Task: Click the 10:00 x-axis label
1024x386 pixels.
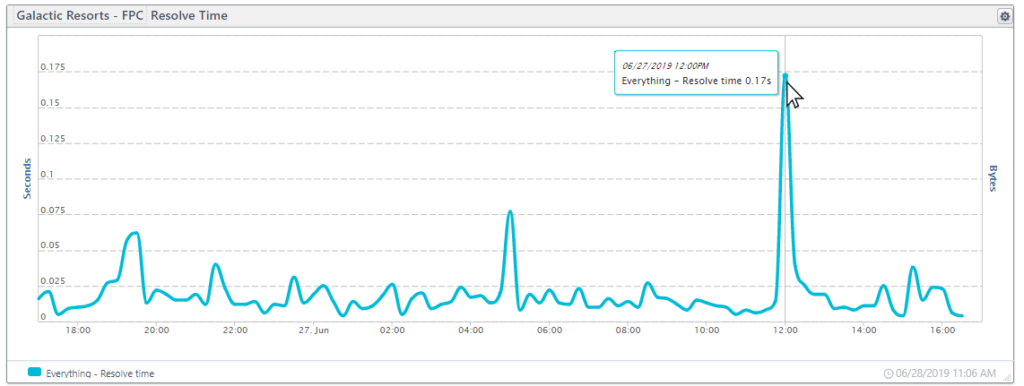Action: [x=707, y=330]
